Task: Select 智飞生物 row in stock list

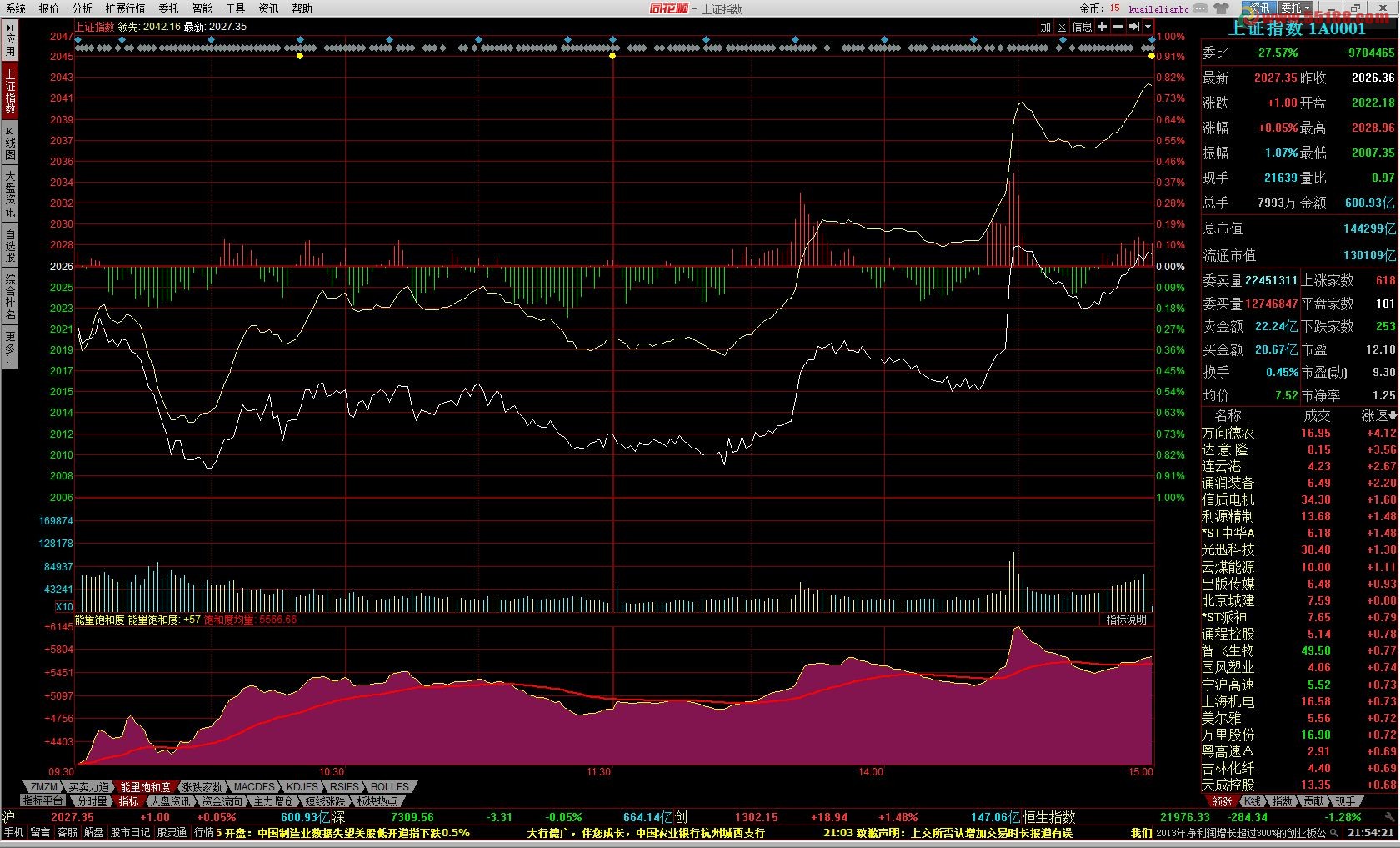Action: pyautogui.click(x=1299, y=650)
